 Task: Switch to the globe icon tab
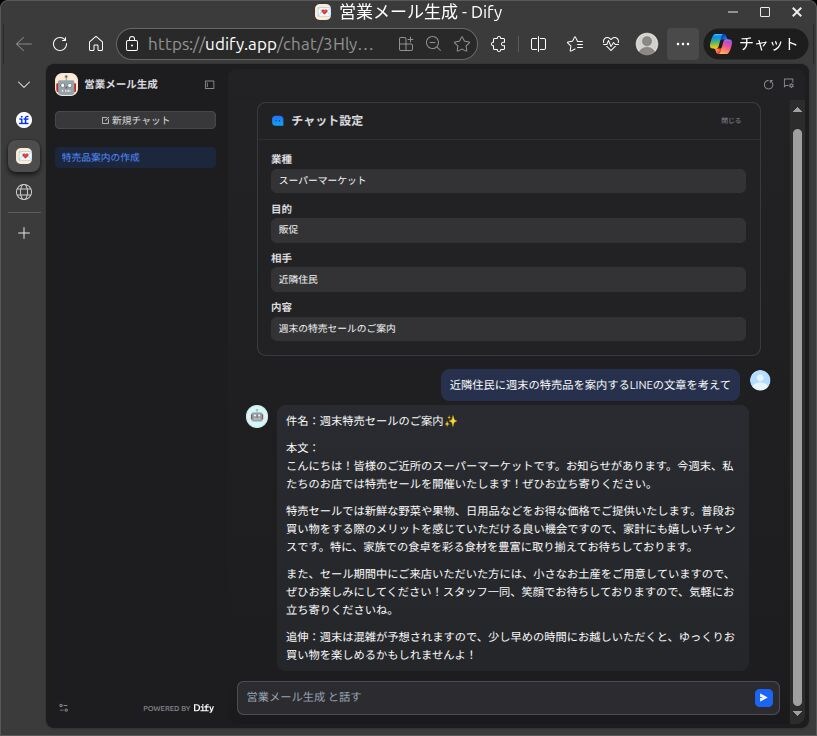tap(24, 192)
